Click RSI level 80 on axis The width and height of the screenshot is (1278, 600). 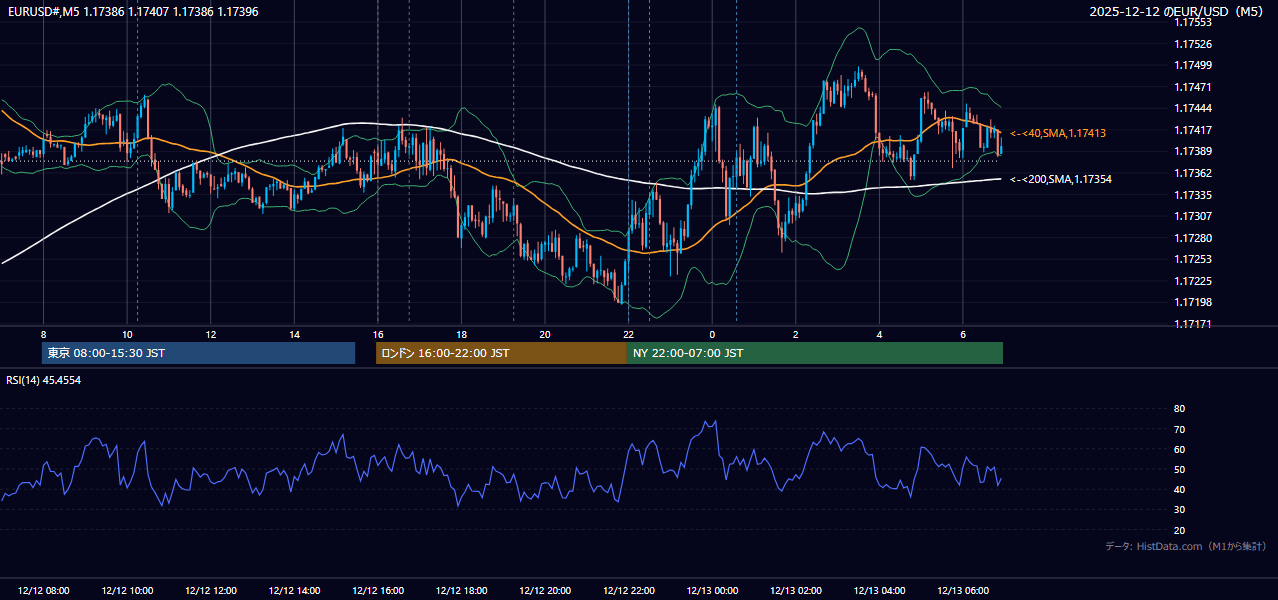pyautogui.click(x=1179, y=409)
